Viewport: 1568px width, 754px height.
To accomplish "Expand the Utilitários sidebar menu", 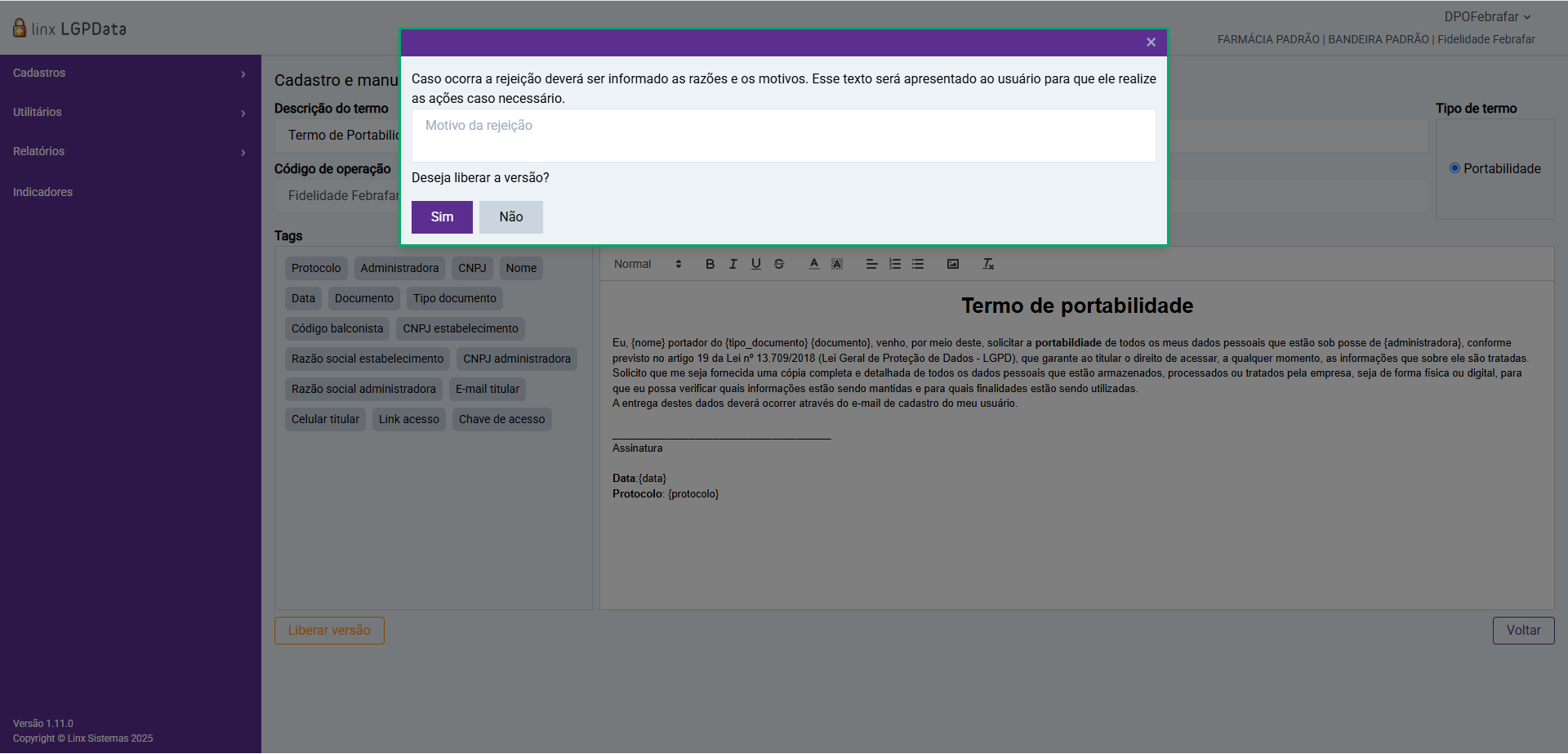I will coord(131,113).
